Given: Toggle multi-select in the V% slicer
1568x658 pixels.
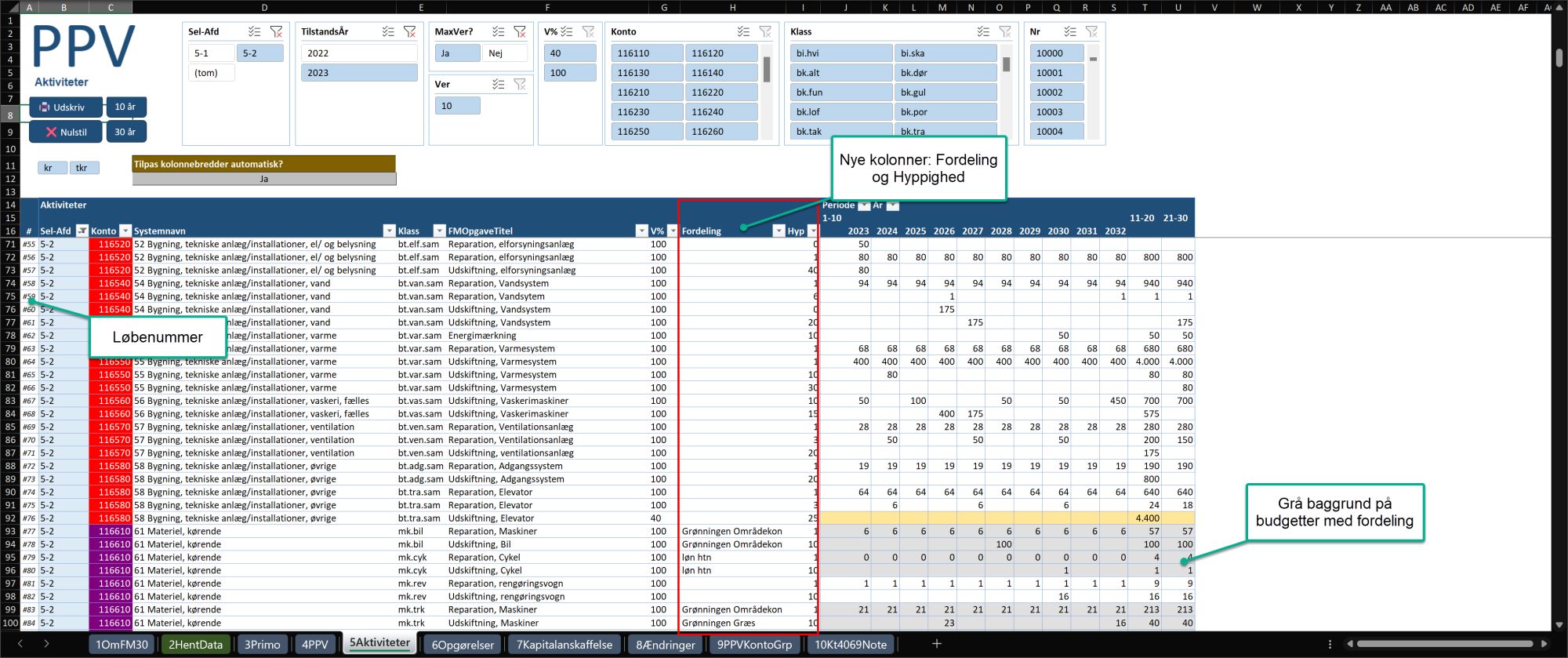Looking at the screenshot, I should click(567, 31).
